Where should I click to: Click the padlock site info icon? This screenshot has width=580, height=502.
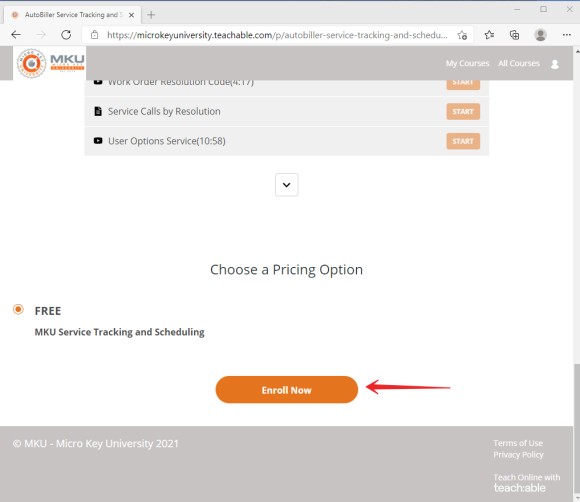(95, 35)
